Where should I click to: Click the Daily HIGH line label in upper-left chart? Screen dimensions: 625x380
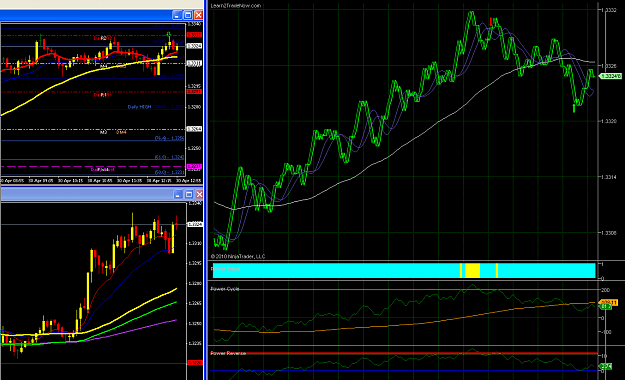coord(140,107)
